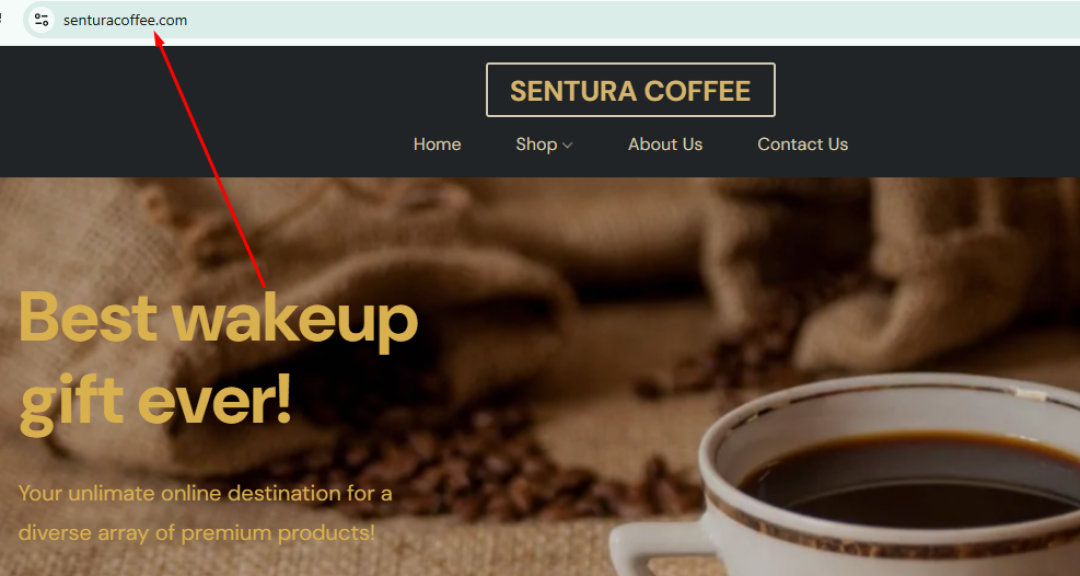Go to the Home page link

pyautogui.click(x=437, y=144)
